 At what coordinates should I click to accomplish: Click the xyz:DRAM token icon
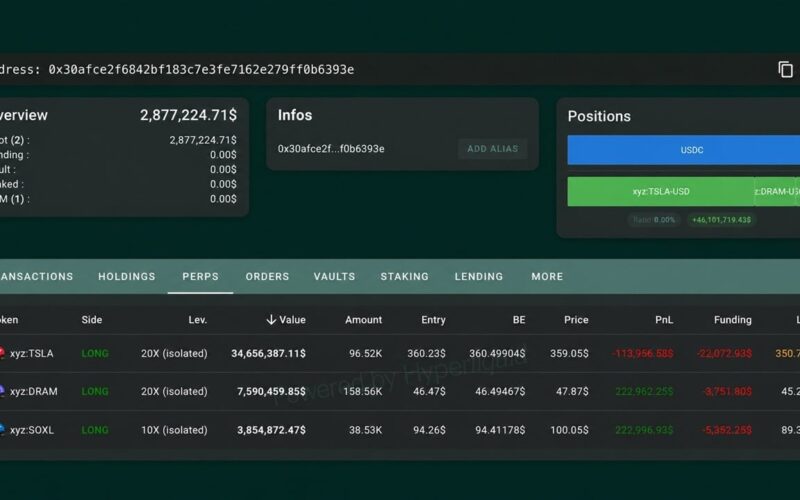pos(2,391)
